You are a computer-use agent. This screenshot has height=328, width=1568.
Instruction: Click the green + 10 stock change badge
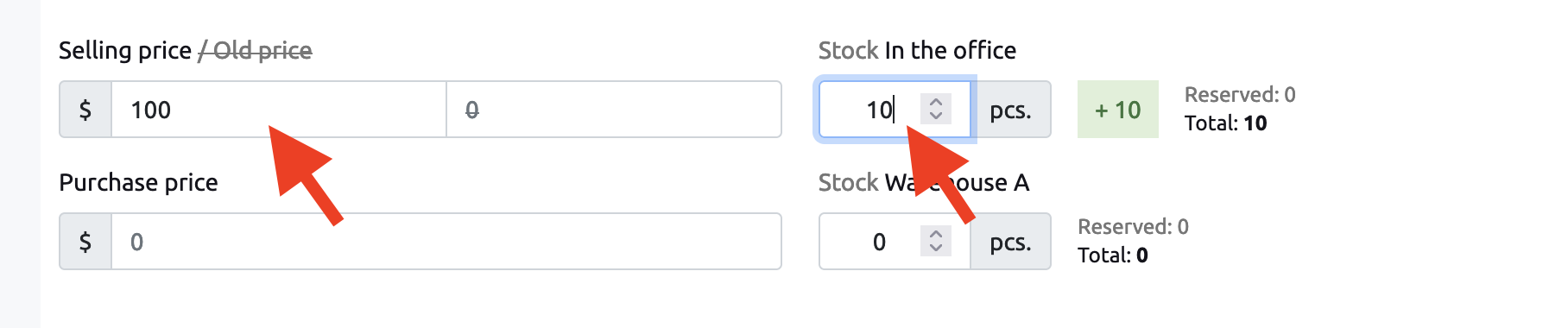click(x=1118, y=110)
